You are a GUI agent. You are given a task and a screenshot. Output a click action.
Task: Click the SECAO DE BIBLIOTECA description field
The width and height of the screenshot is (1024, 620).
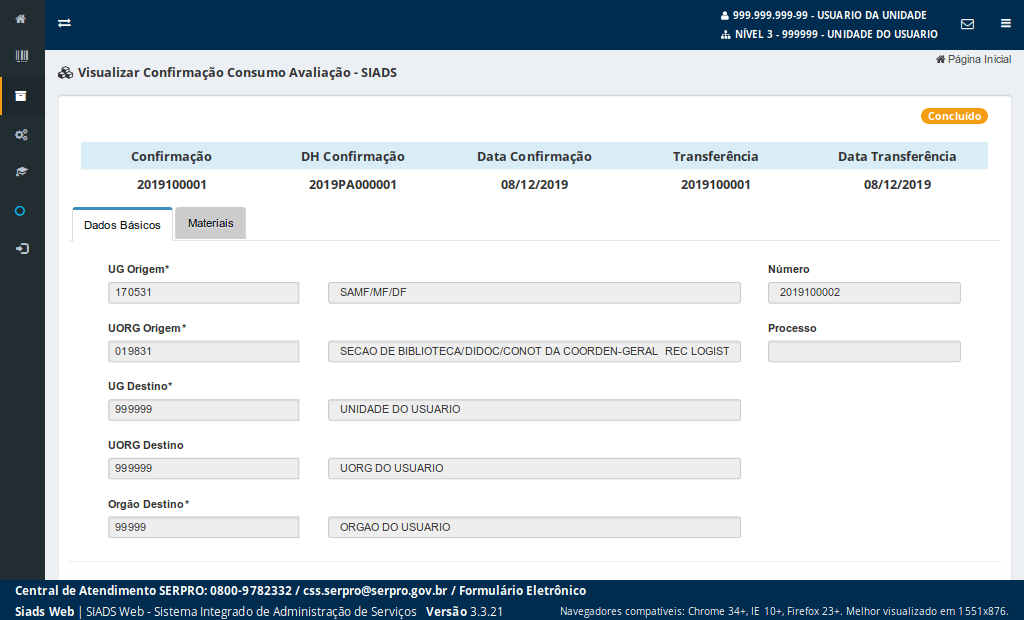(x=534, y=351)
